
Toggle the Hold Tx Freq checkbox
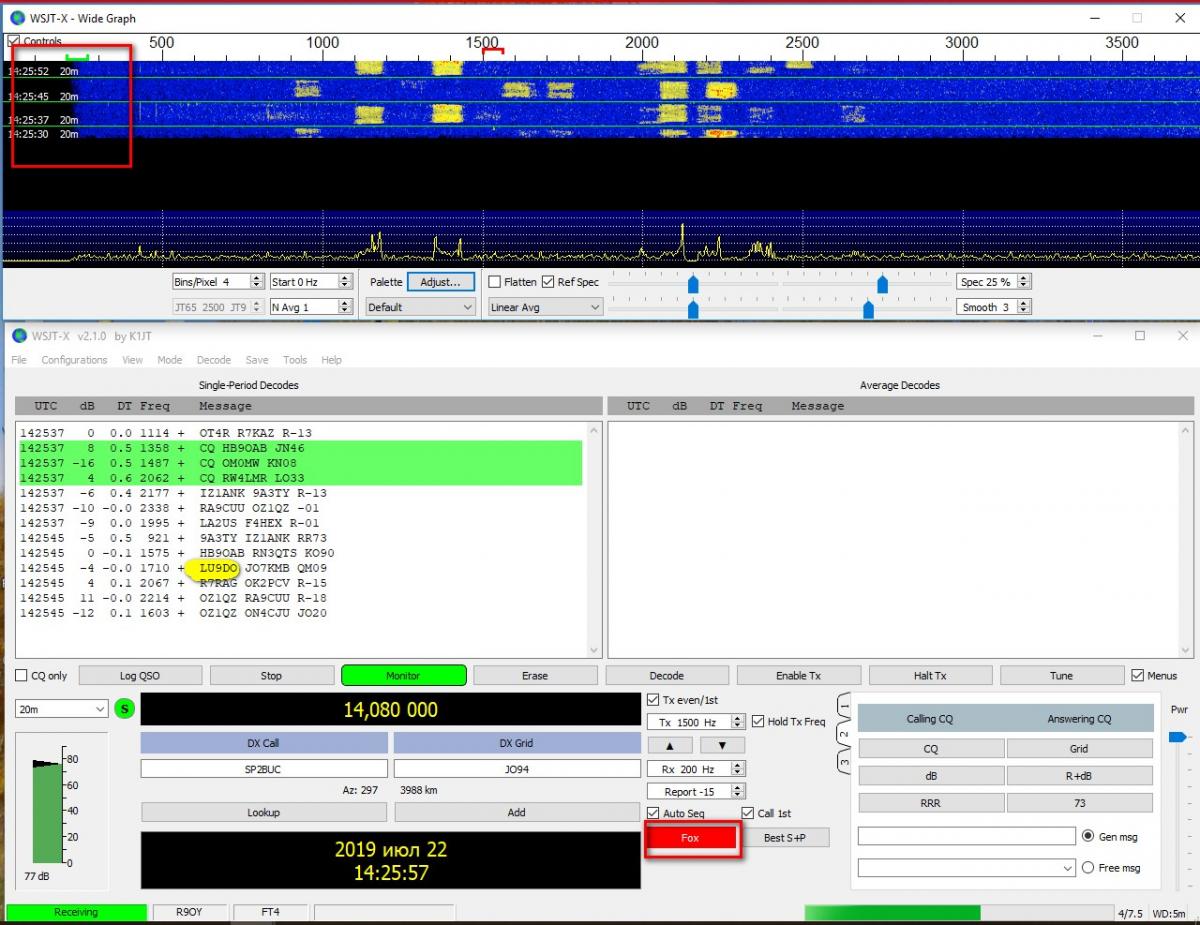pyautogui.click(x=757, y=722)
